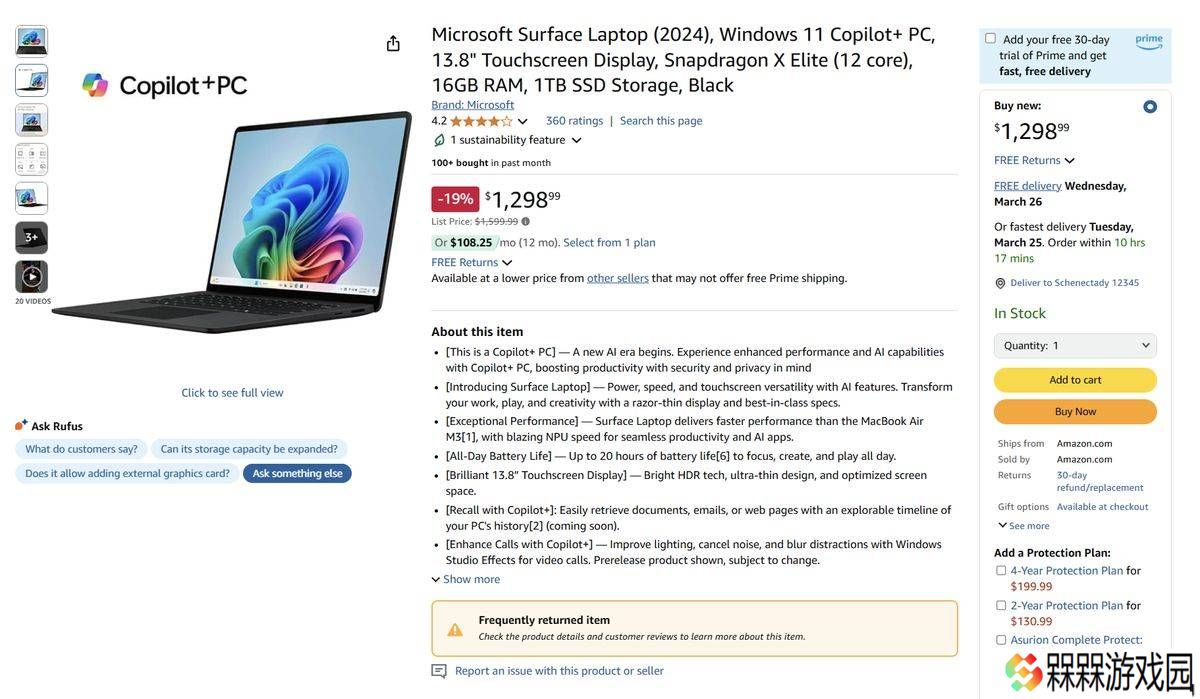Select the 3+ more images thumbnail
1200x699 pixels.
32,237
